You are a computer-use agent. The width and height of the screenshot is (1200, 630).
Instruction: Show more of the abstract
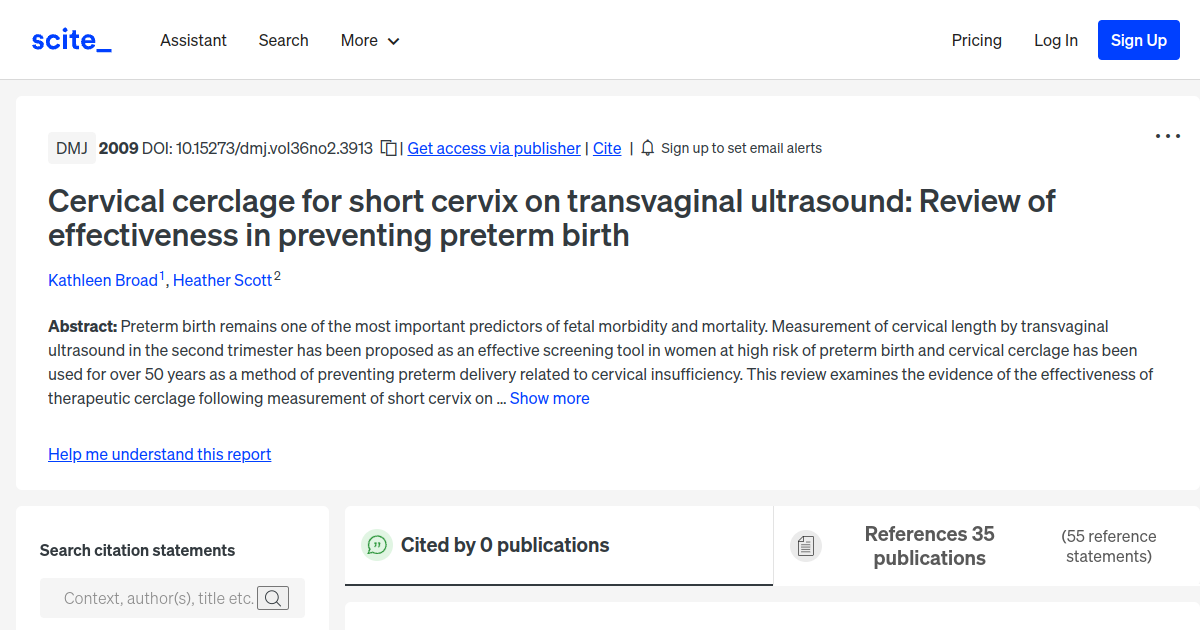pyautogui.click(x=549, y=398)
